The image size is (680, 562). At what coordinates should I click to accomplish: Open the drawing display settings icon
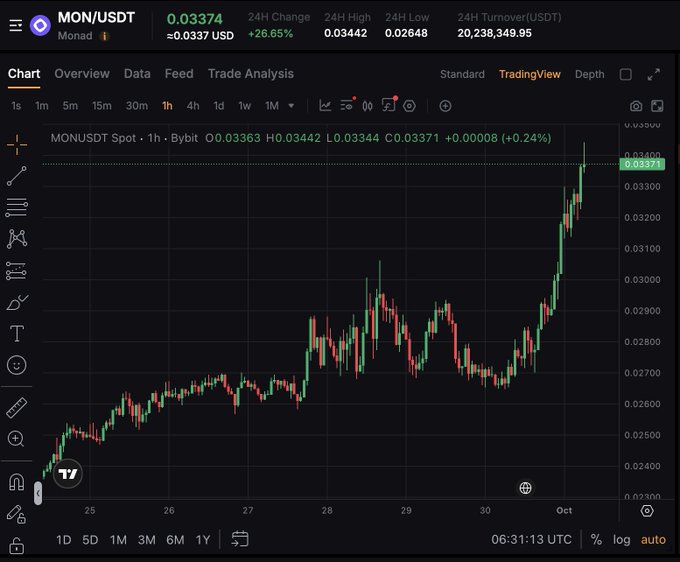[389, 105]
